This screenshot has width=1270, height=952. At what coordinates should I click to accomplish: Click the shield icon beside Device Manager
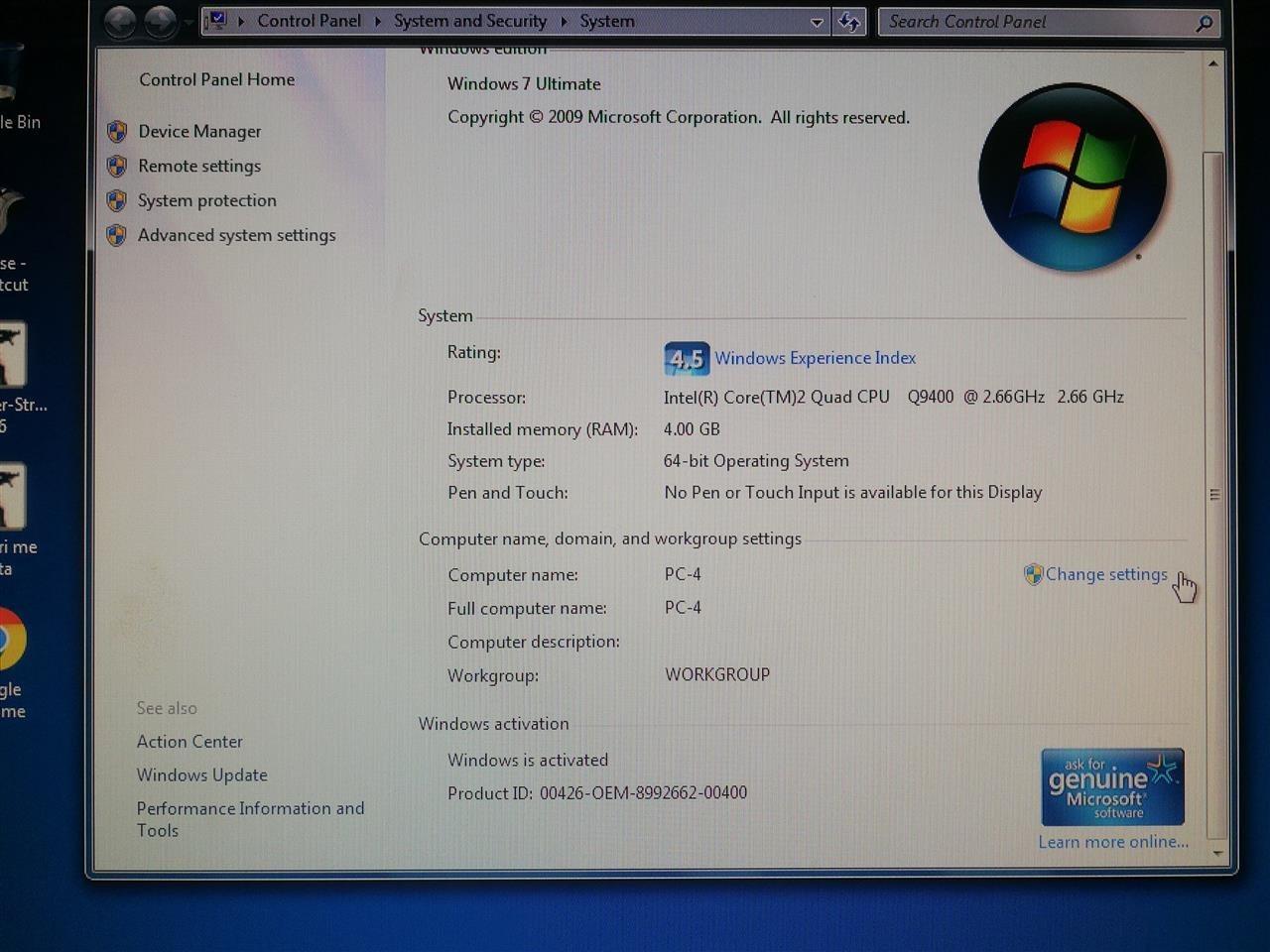117,131
